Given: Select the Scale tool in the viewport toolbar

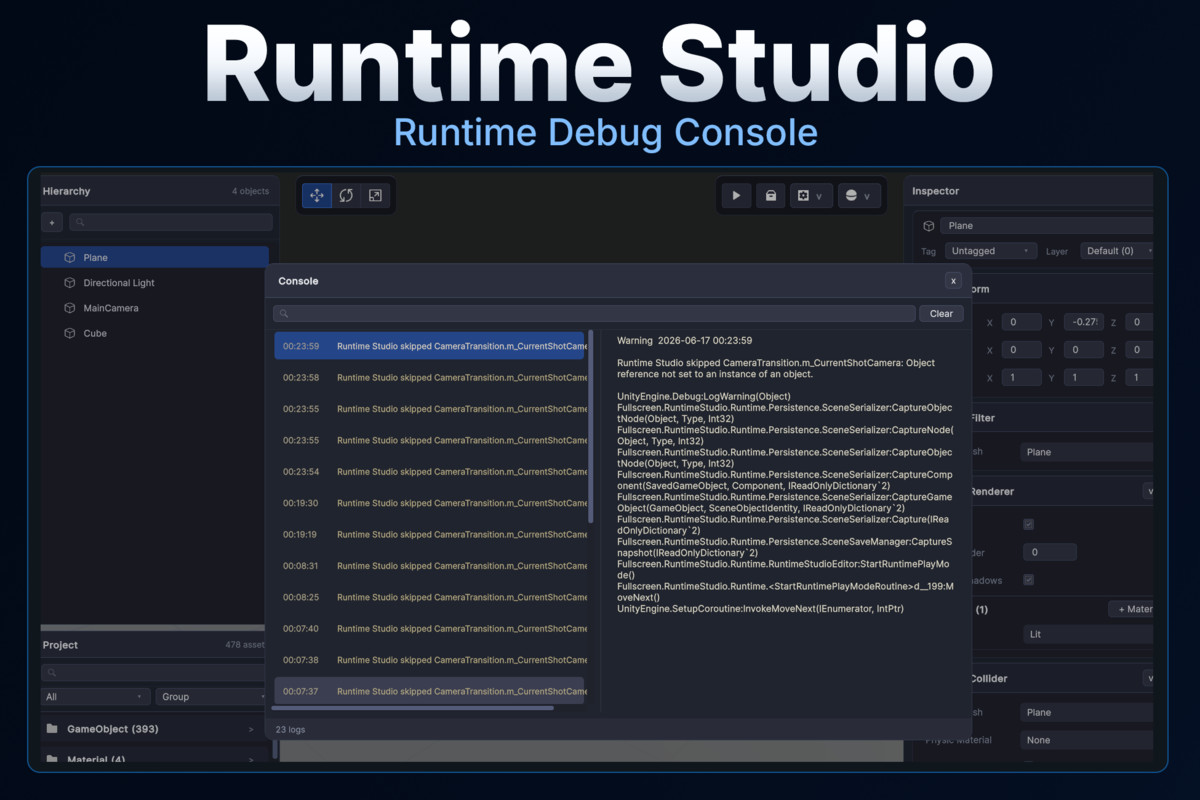Looking at the screenshot, I should tap(375, 196).
